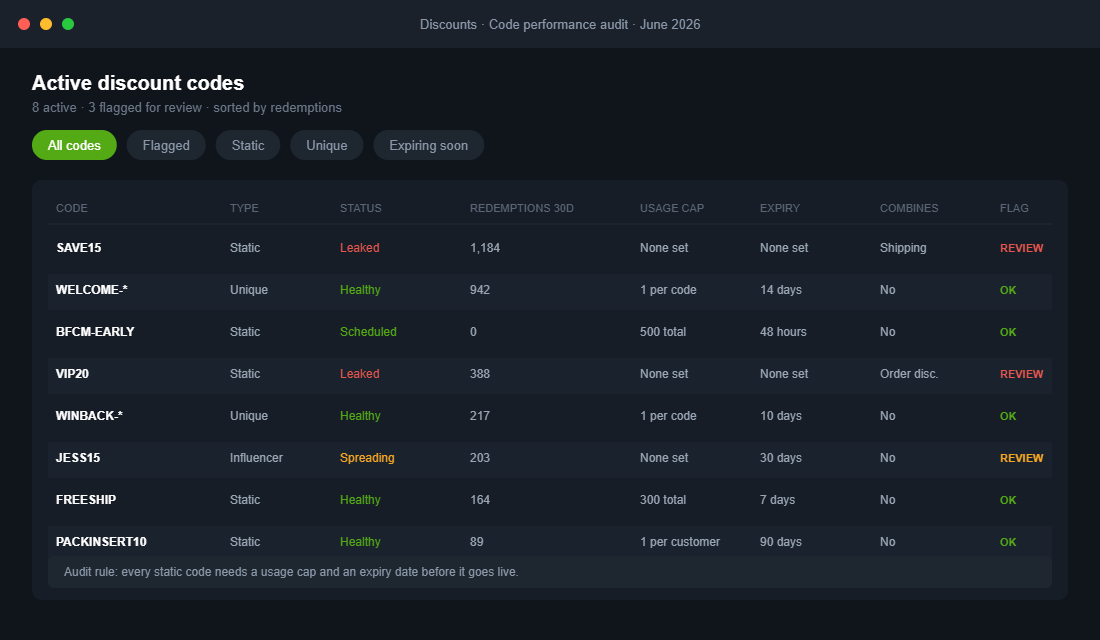Viewport: 1100px width, 640px height.
Task: Open the Static filter tab
Action: pyautogui.click(x=248, y=145)
